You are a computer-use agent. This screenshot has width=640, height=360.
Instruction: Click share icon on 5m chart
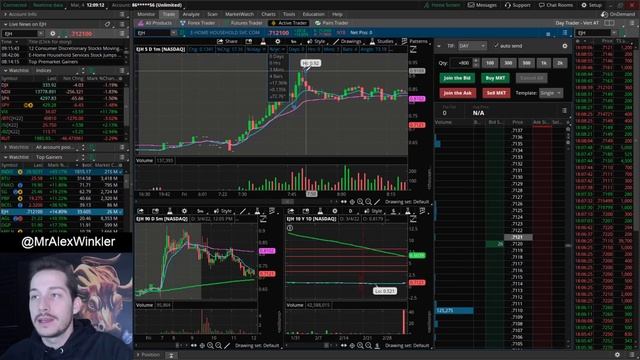[x=140, y=211]
